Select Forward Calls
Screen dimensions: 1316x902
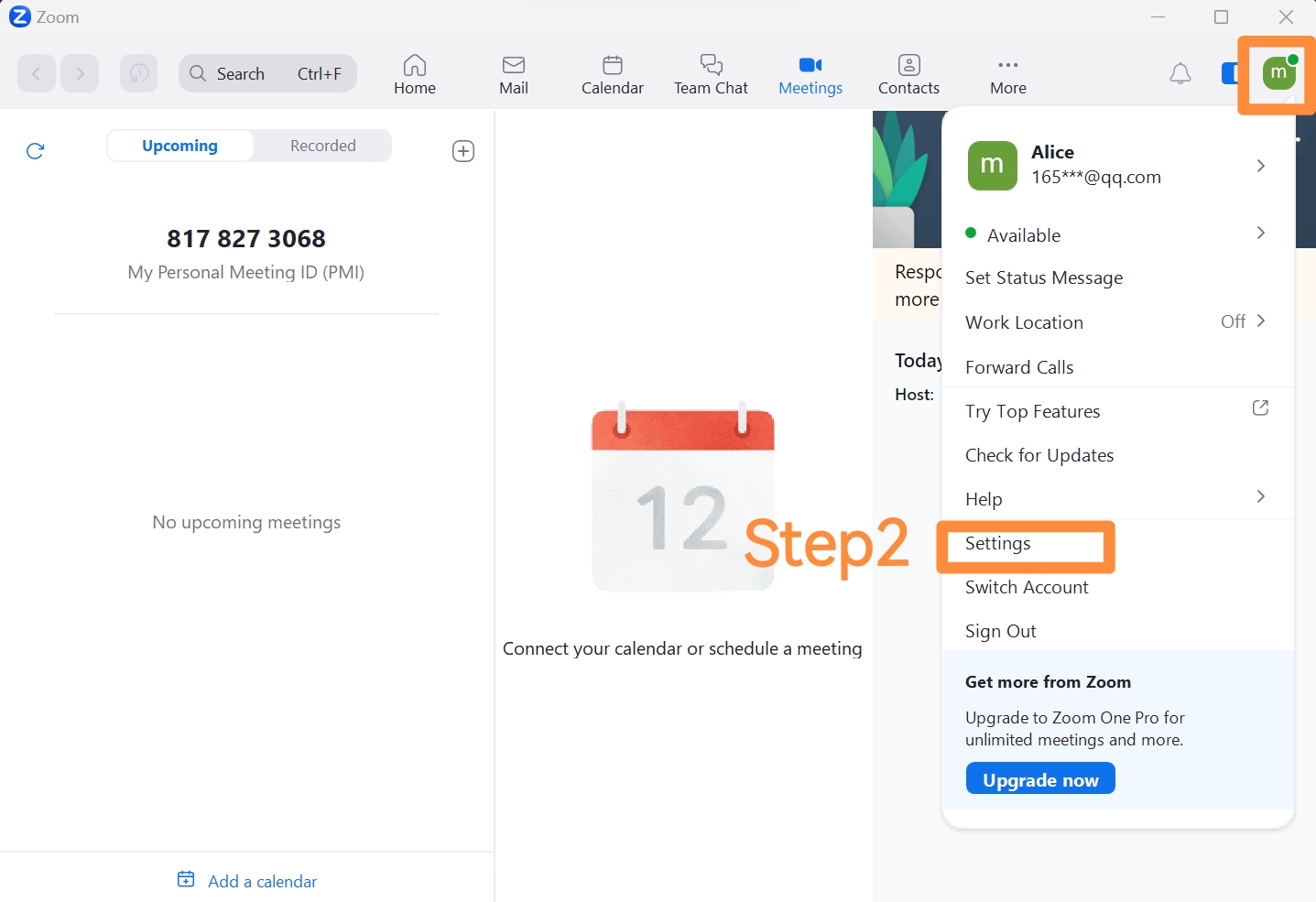[x=1019, y=367]
